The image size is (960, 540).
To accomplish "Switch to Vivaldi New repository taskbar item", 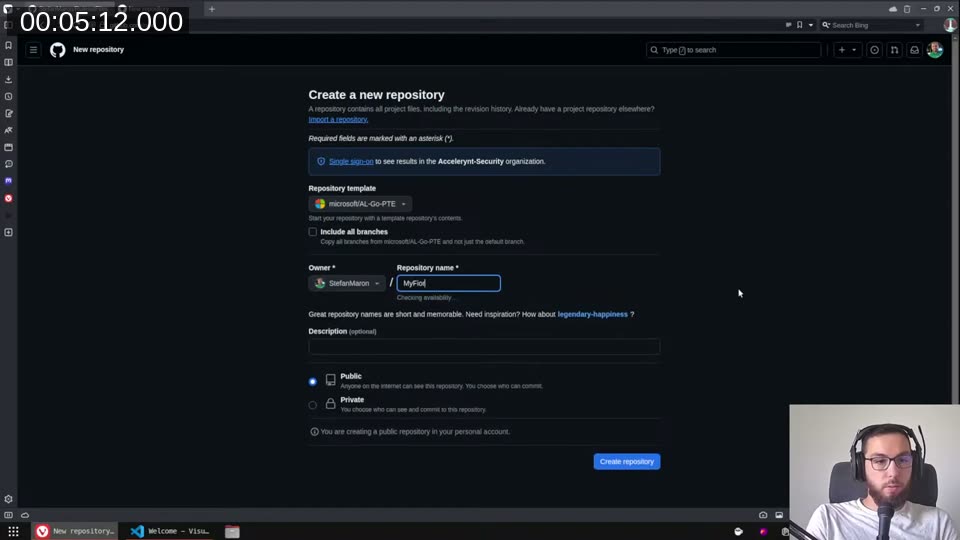I will coord(75,531).
